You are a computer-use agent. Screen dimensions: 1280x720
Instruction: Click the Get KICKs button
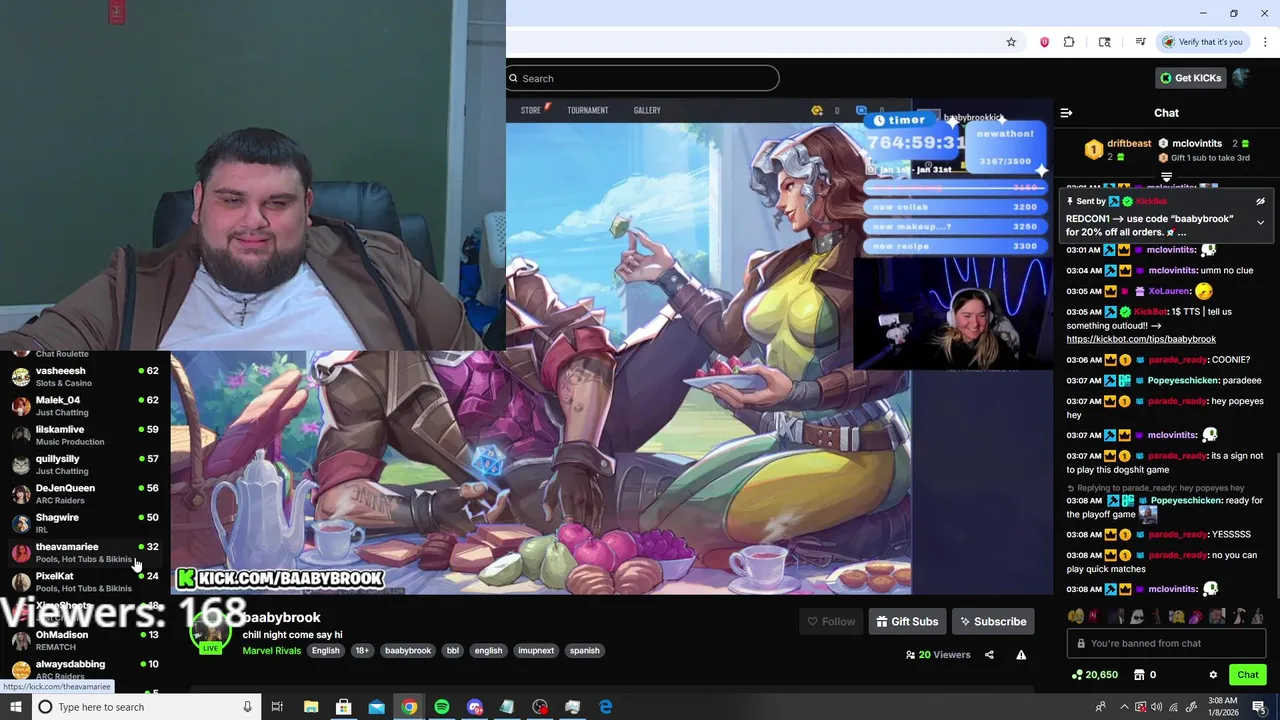[1190, 78]
